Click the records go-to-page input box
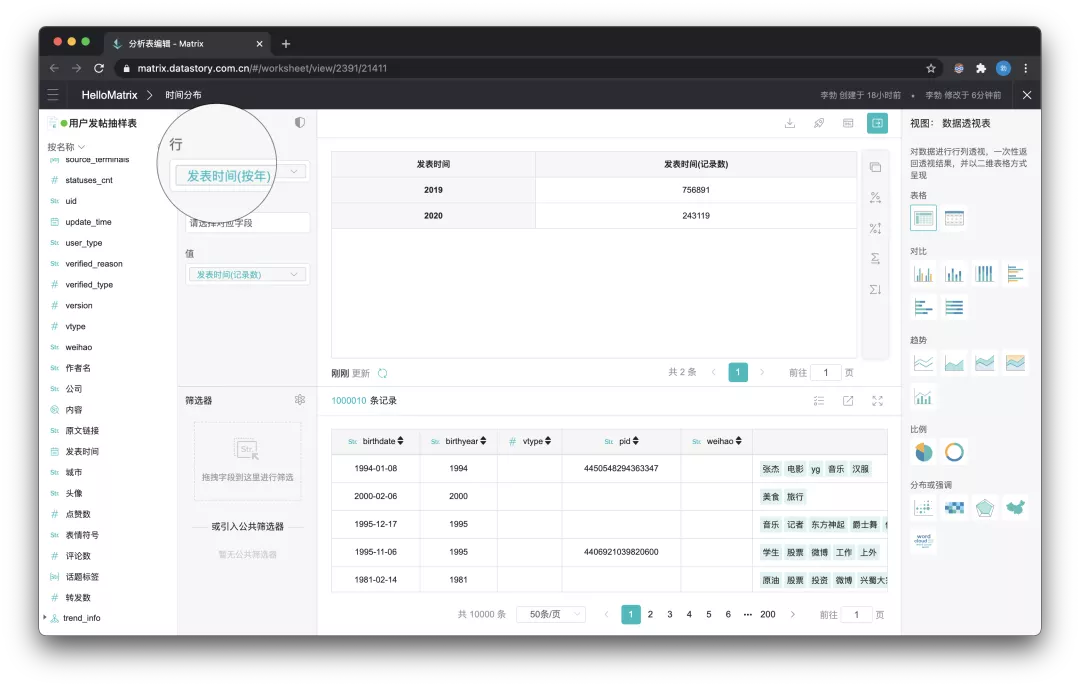1080x687 pixels. [858, 615]
